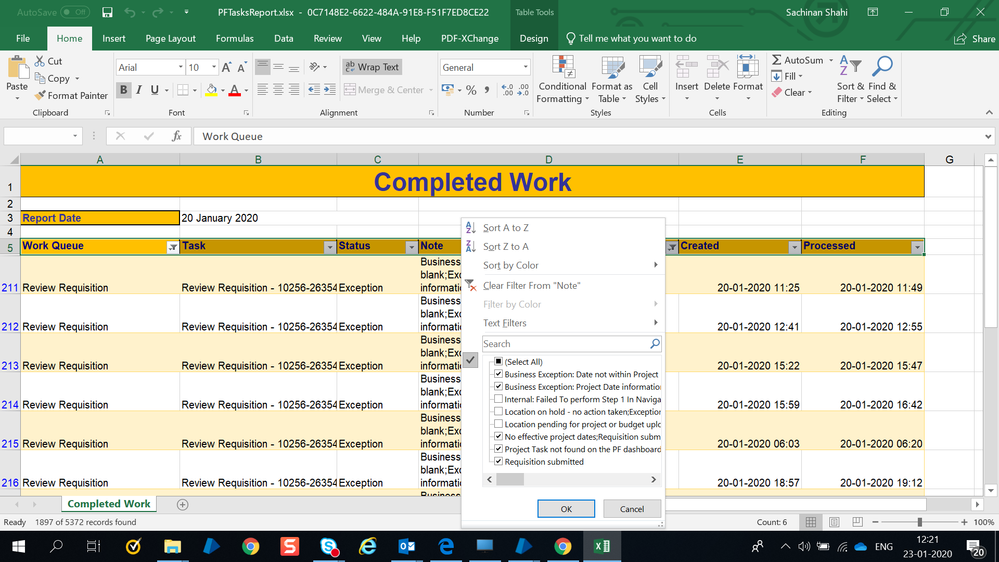Toggle Wrap Text in the ribbon
The image size is (999, 562).
[x=371, y=67]
